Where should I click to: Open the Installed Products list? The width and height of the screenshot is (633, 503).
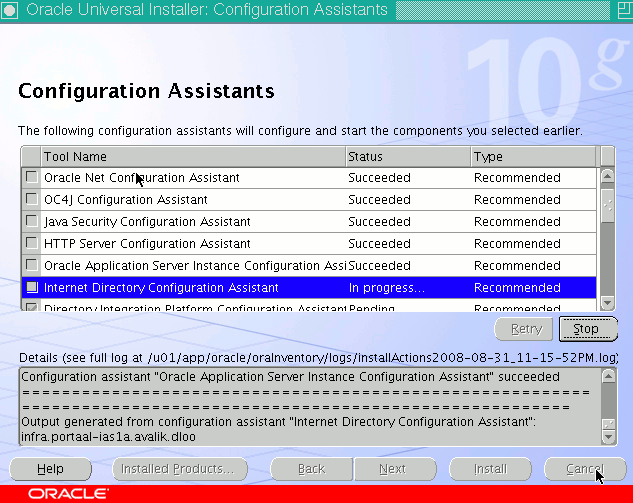click(x=180, y=469)
